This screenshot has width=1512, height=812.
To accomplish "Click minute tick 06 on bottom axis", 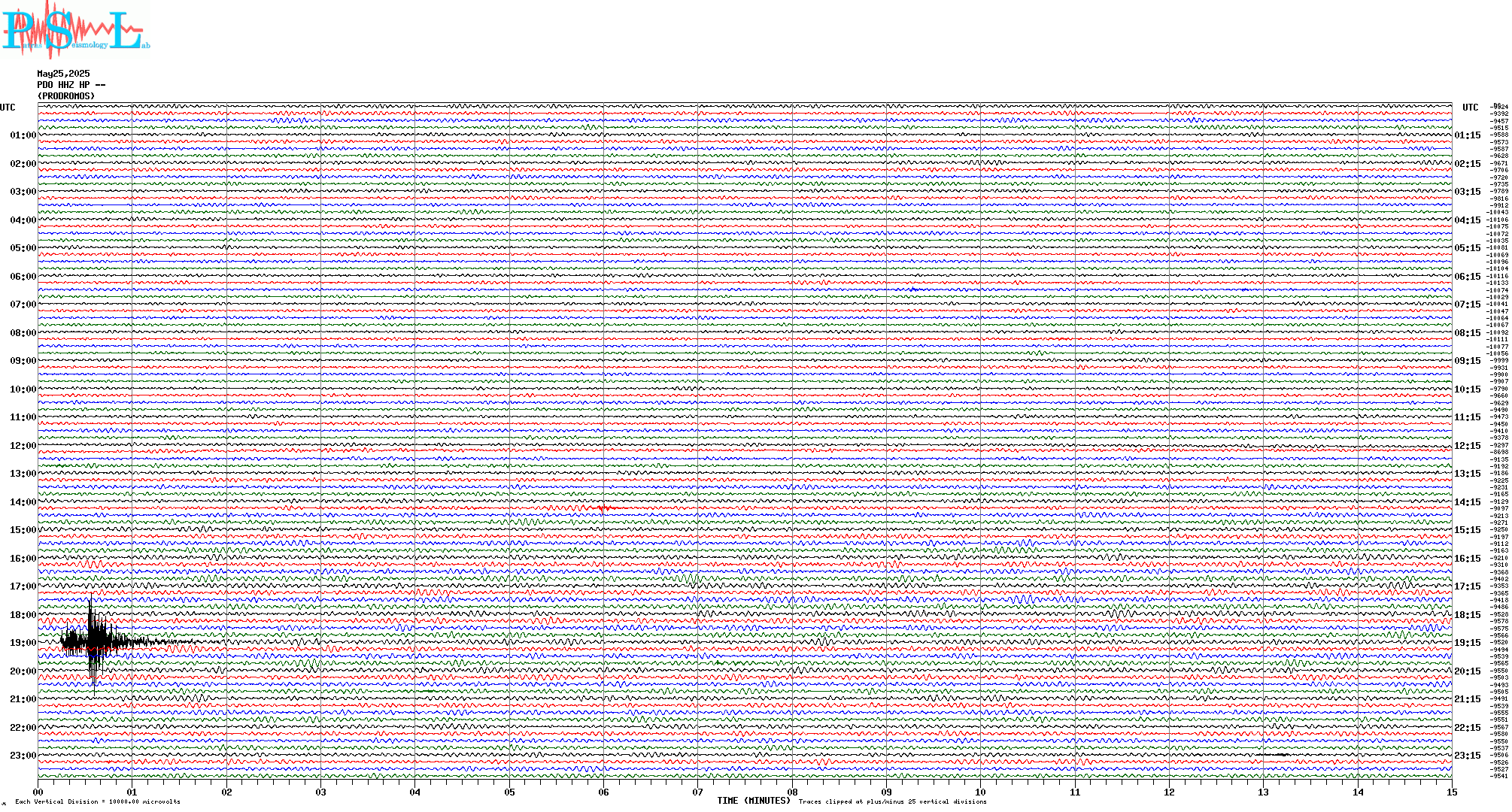I will click(x=603, y=792).
